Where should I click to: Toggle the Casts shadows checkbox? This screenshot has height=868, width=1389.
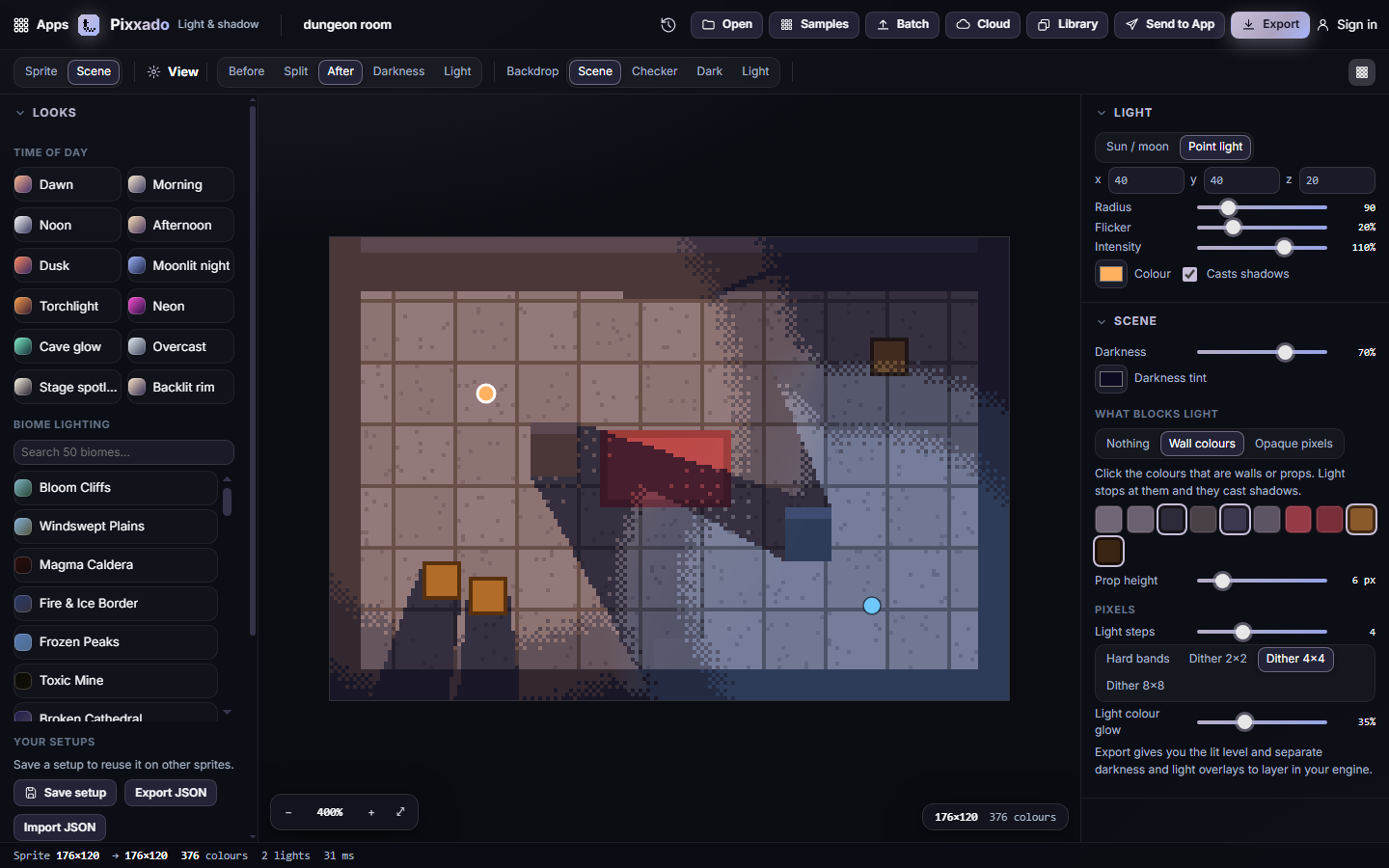(1190, 274)
